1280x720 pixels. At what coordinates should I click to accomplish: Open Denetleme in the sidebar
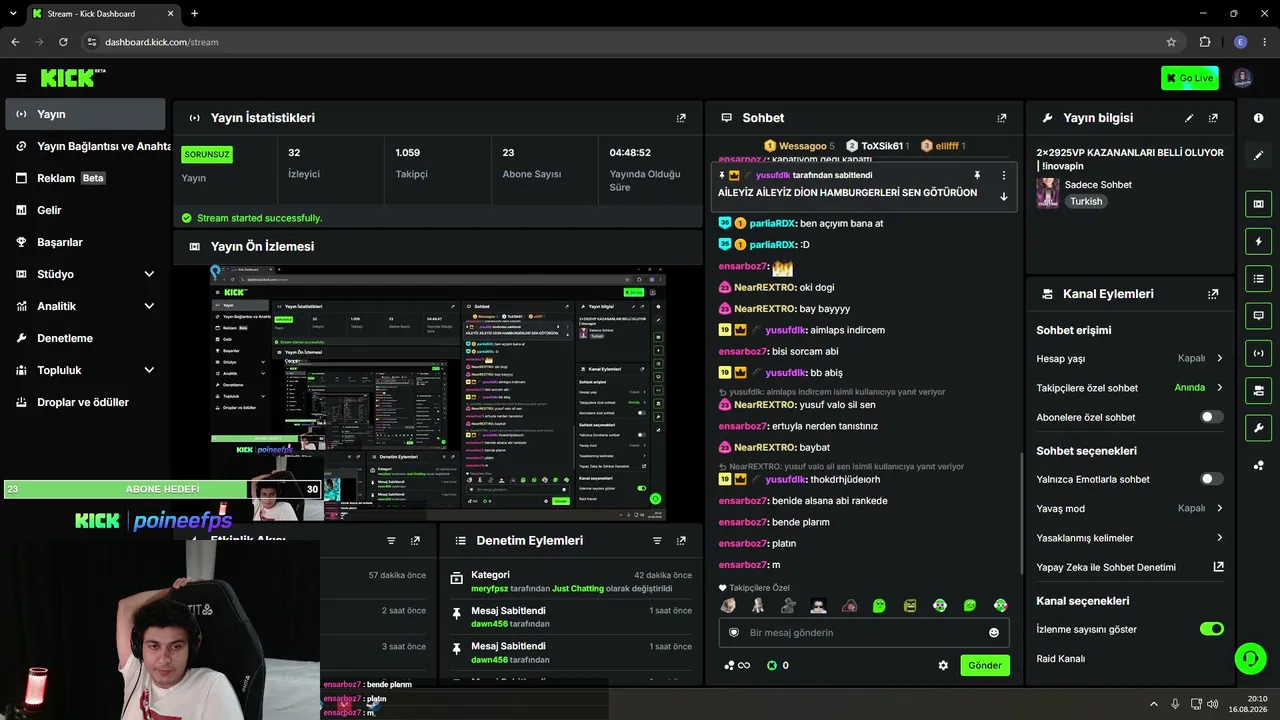(85, 338)
